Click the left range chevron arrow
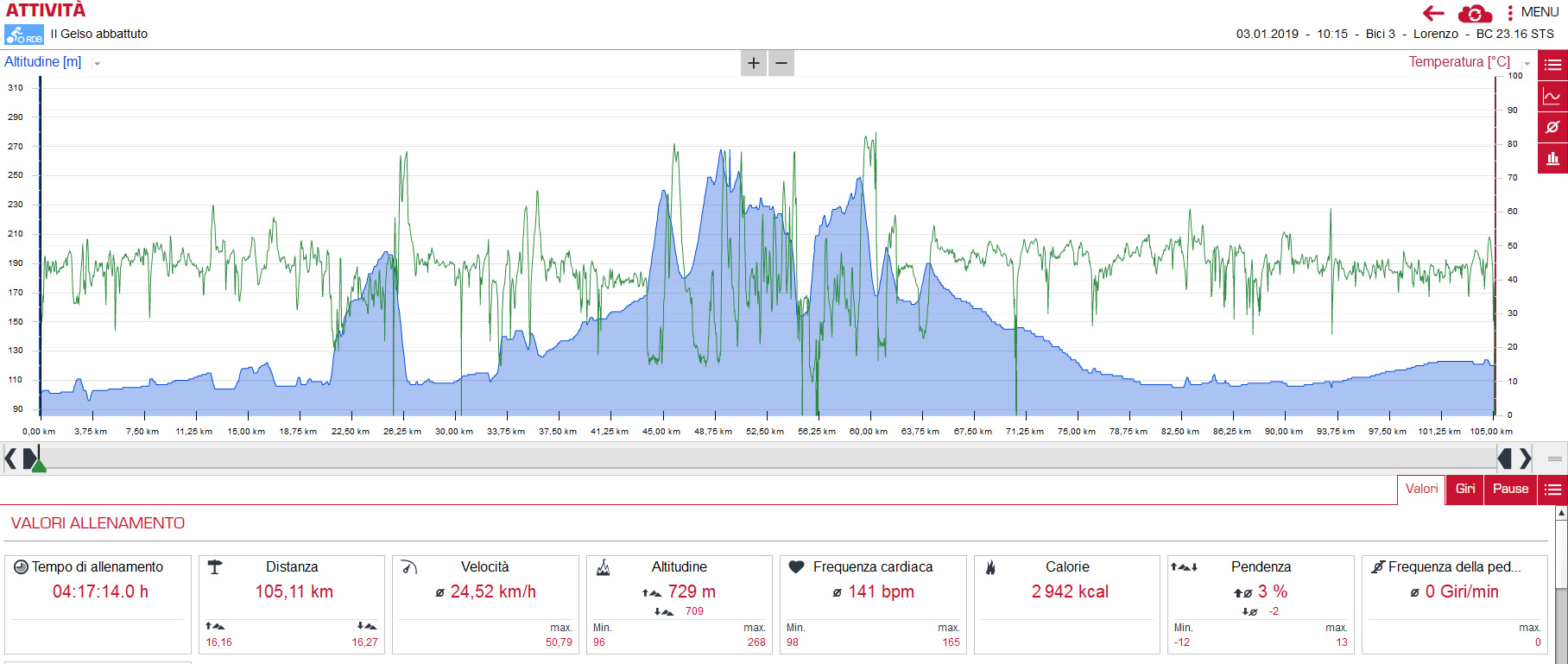This screenshot has width=1568, height=664. [x=9, y=458]
